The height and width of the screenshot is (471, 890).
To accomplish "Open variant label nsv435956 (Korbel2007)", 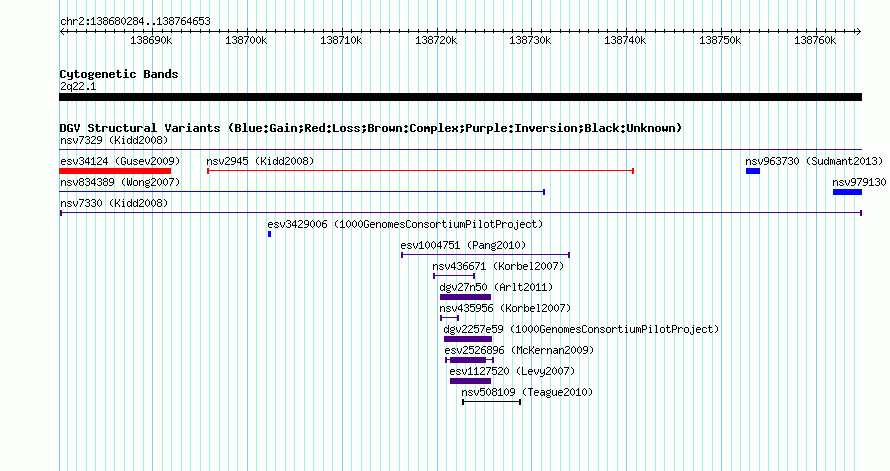I will (505, 308).
